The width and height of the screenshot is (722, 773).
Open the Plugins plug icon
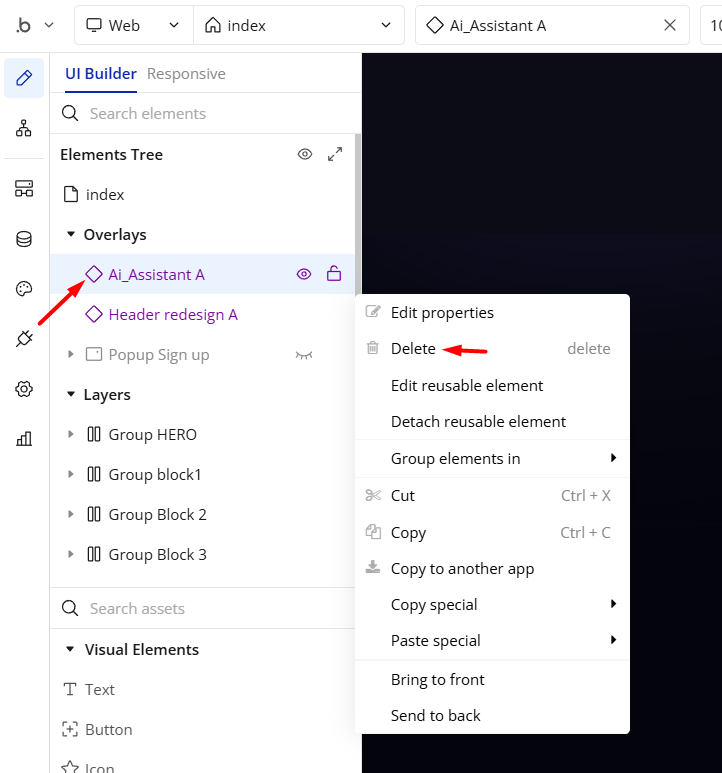coord(24,339)
